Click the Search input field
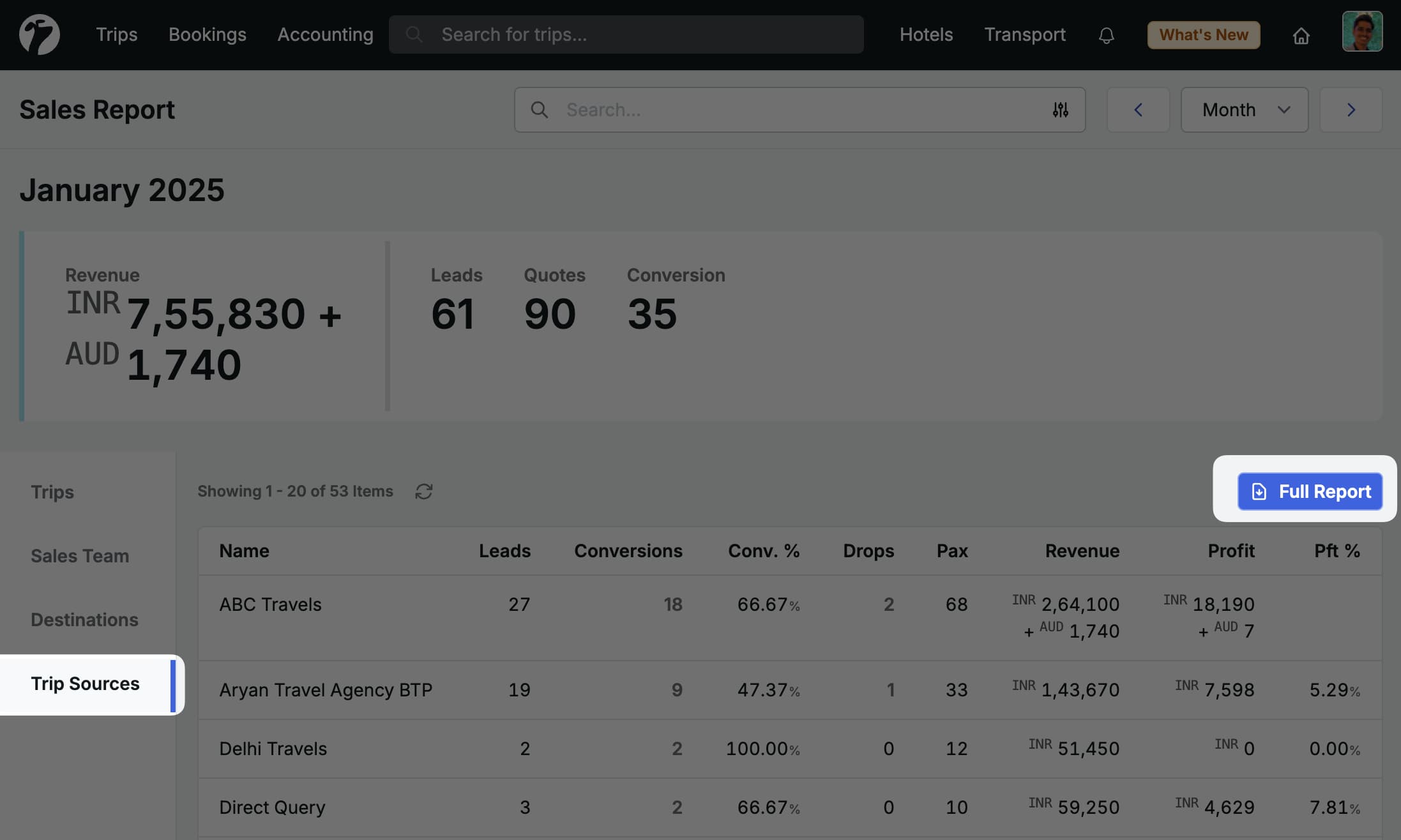 pos(766,110)
